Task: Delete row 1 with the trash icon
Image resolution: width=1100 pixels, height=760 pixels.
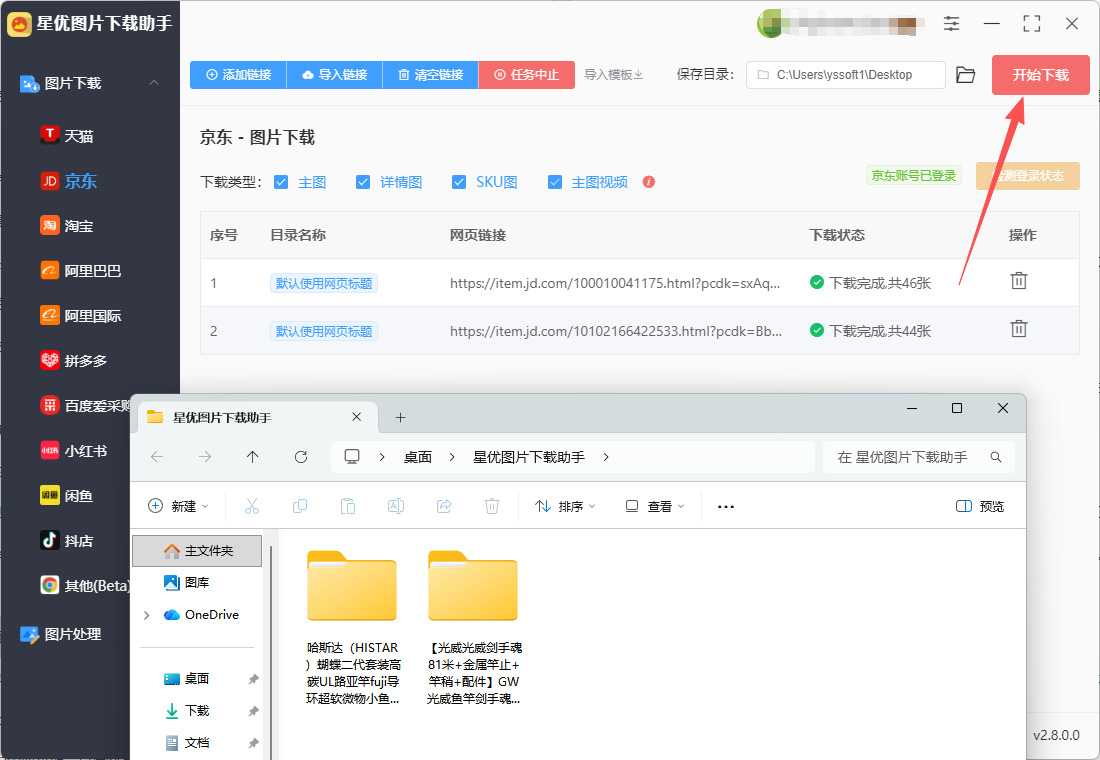Action: pyautogui.click(x=1019, y=281)
